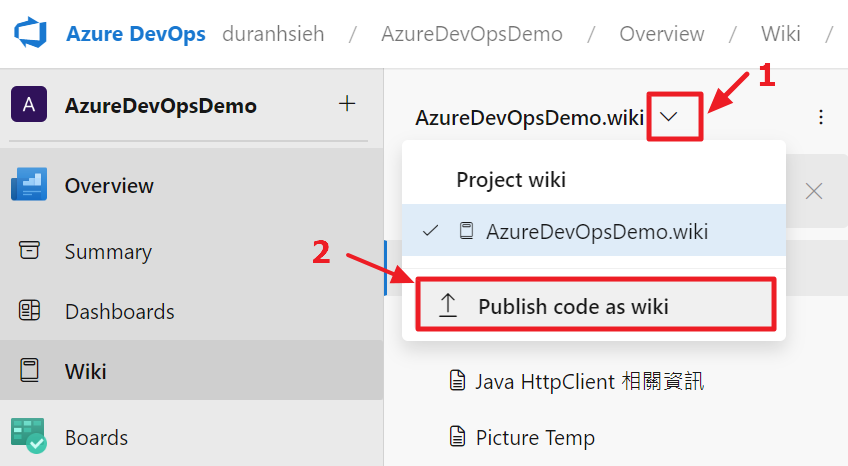Click the Dashboards icon in sidebar
The image size is (848, 466).
29,310
